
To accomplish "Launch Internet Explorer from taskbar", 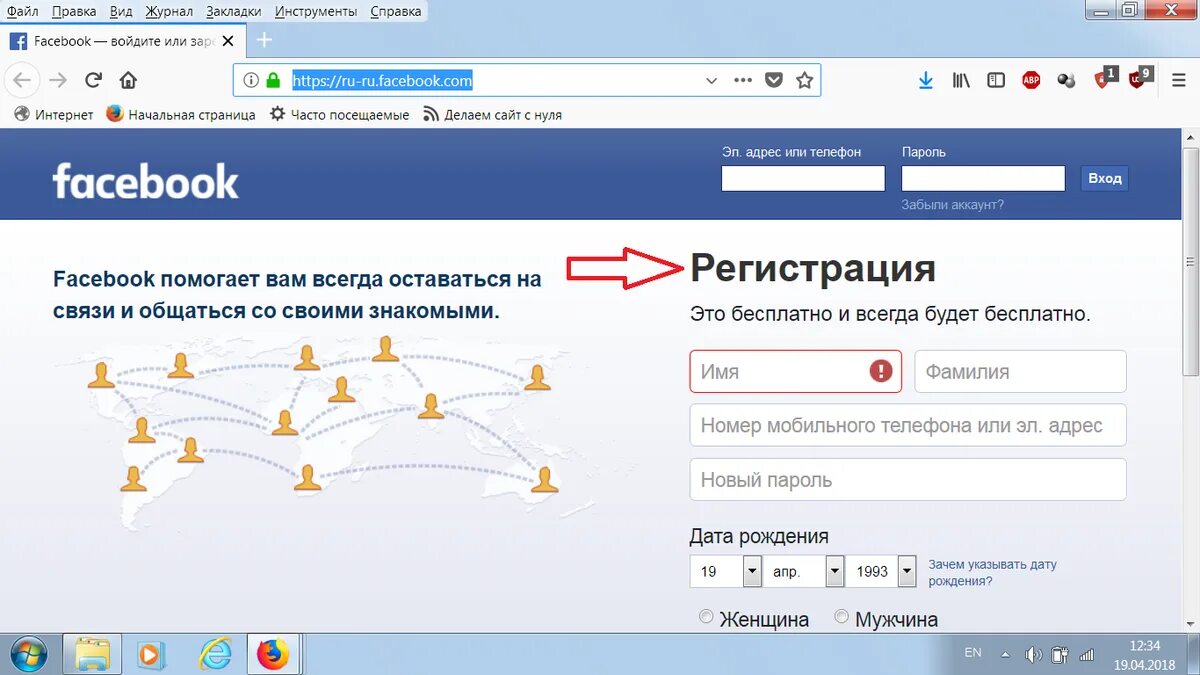I will click(214, 654).
